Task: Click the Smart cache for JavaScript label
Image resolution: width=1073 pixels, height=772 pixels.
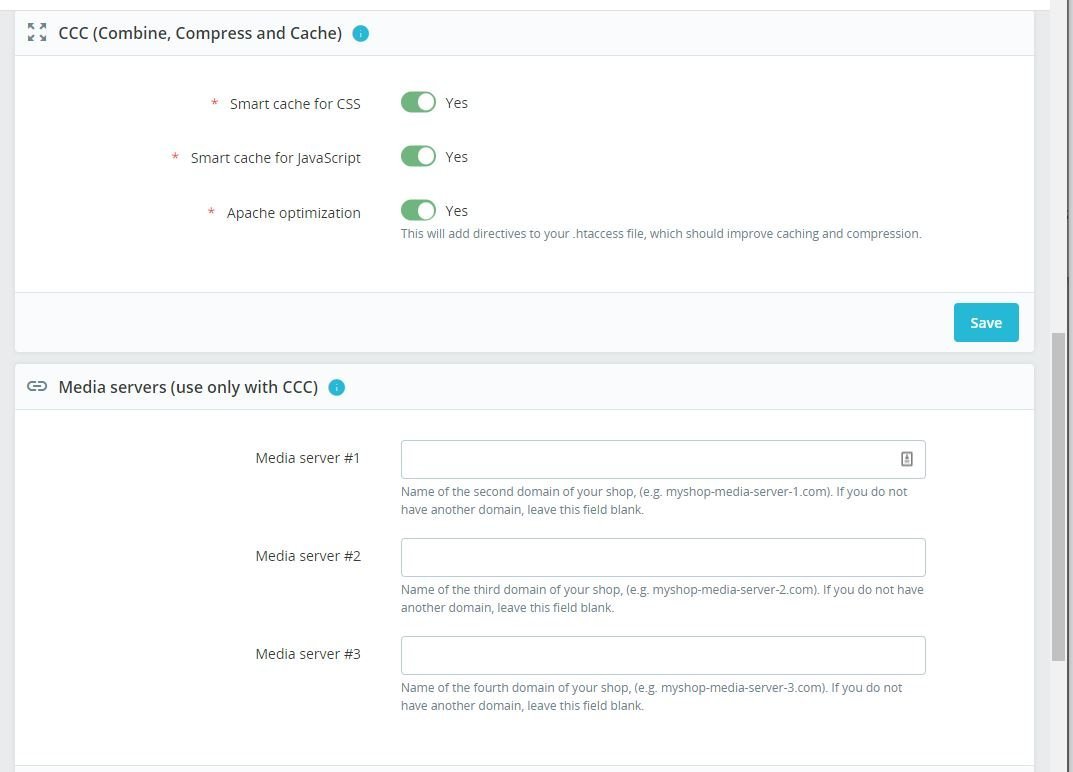Action: point(275,158)
